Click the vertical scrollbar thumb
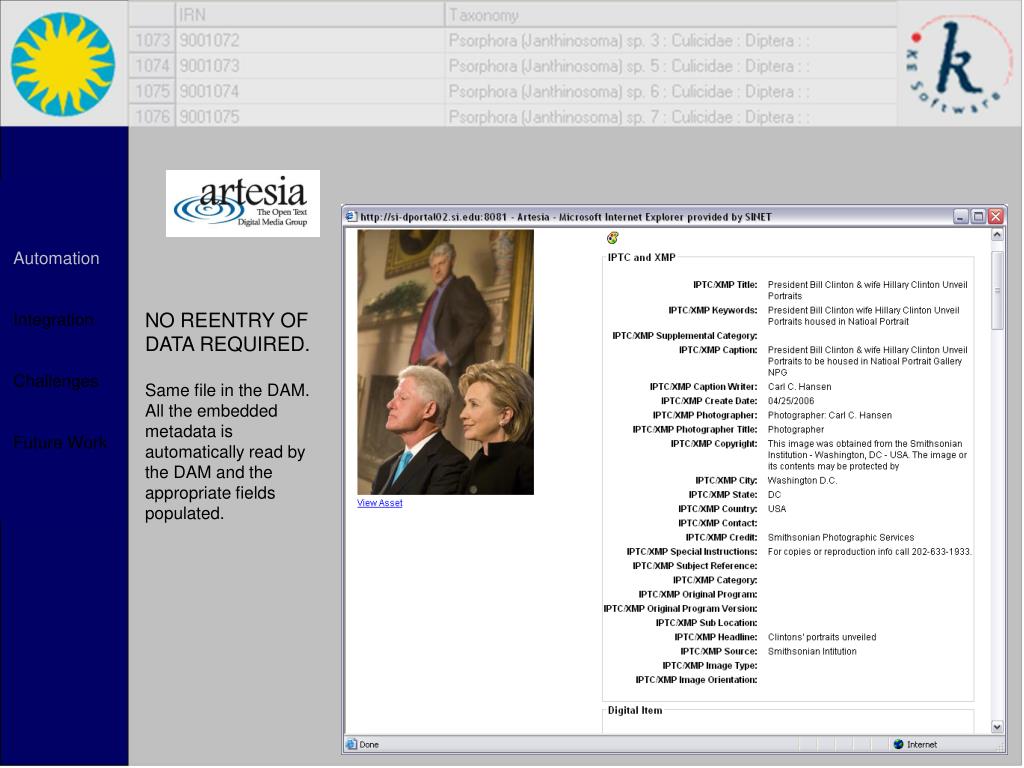Screen dimensions: 1024x768 pyautogui.click(x=997, y=291)
